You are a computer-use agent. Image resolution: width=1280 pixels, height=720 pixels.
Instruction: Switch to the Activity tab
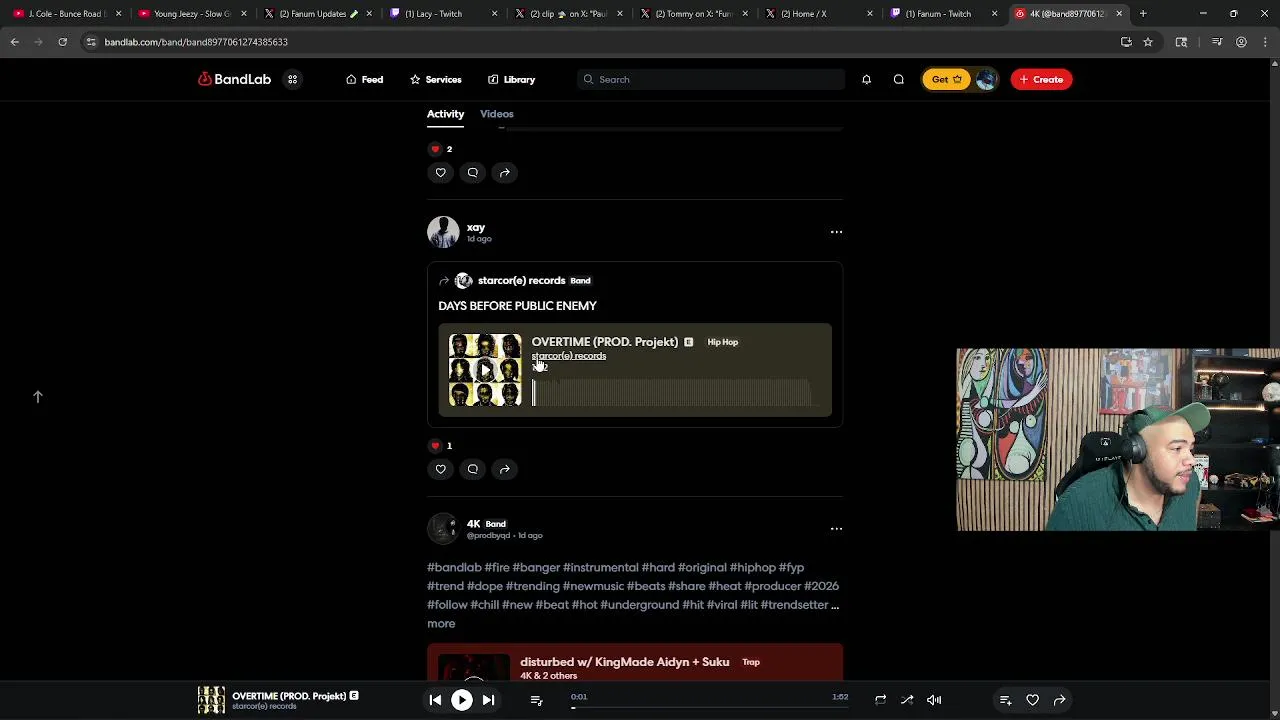[x=445, y=114]
